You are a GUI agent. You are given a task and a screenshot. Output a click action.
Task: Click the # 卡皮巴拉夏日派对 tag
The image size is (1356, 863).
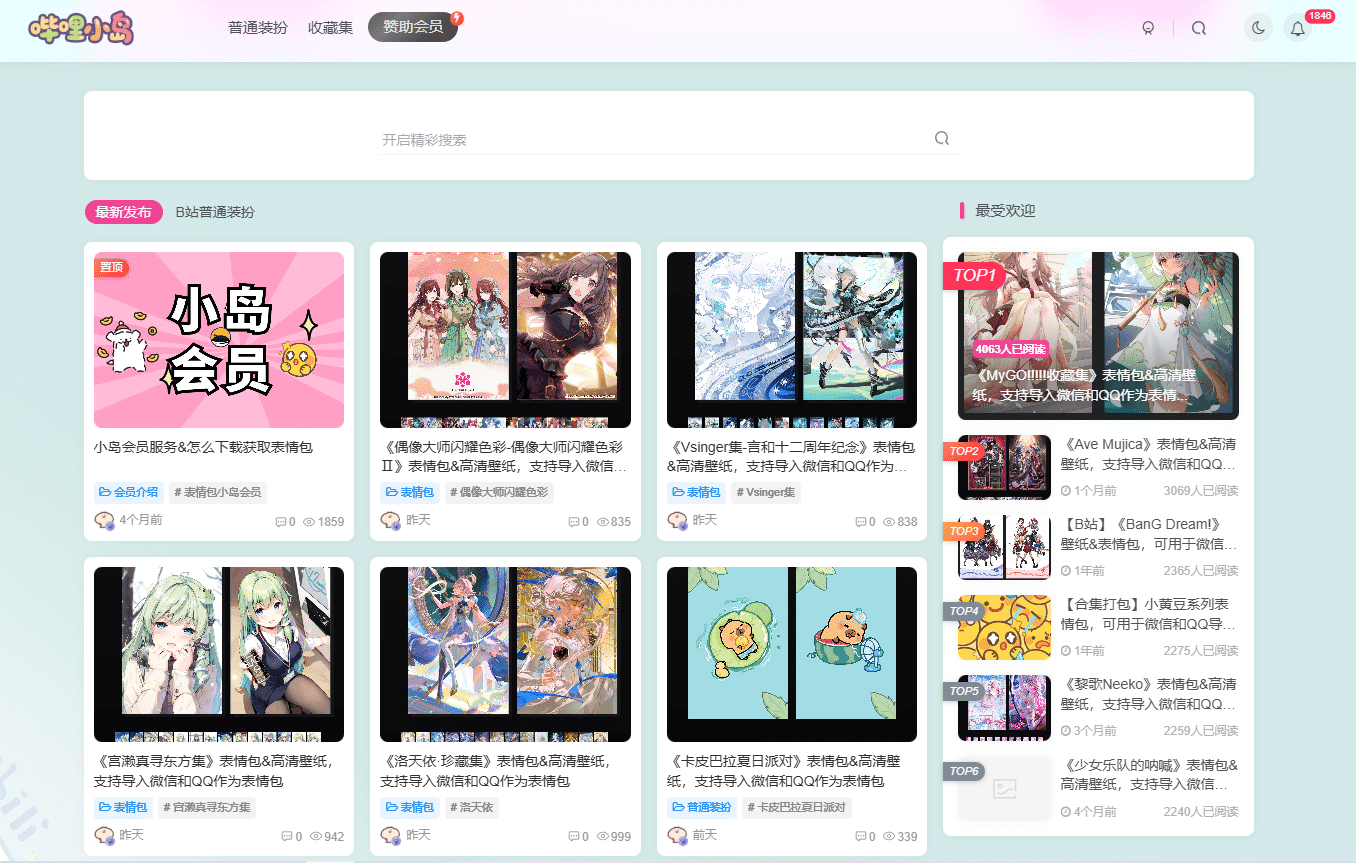pos(797,807)
